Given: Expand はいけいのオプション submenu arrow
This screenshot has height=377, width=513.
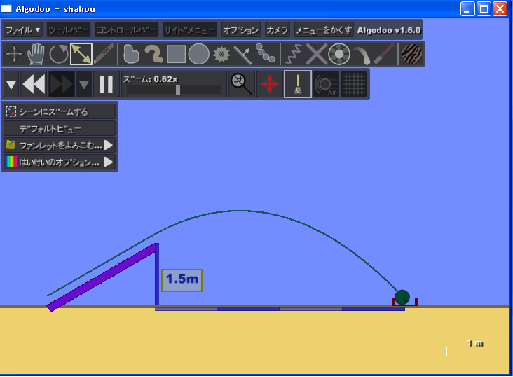Looking at the screenshot, I should (108, 162).
